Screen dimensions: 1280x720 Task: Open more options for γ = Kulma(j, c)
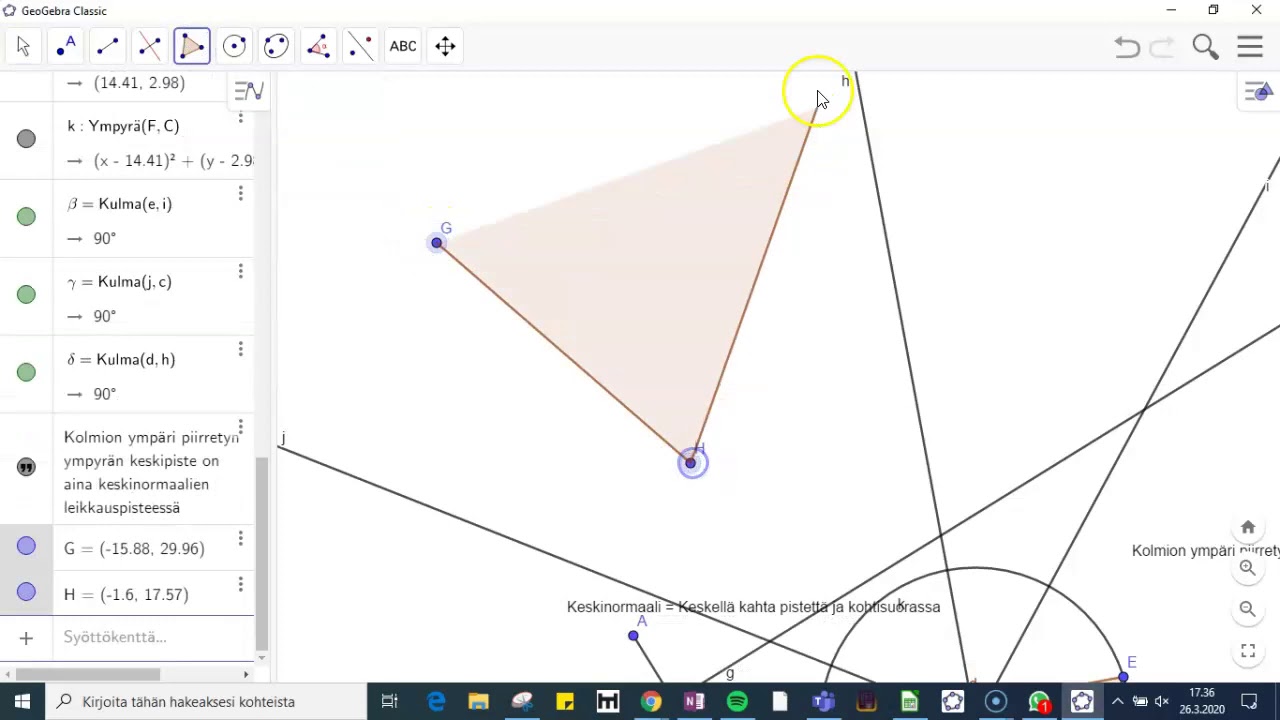click(x=240, y=271)
